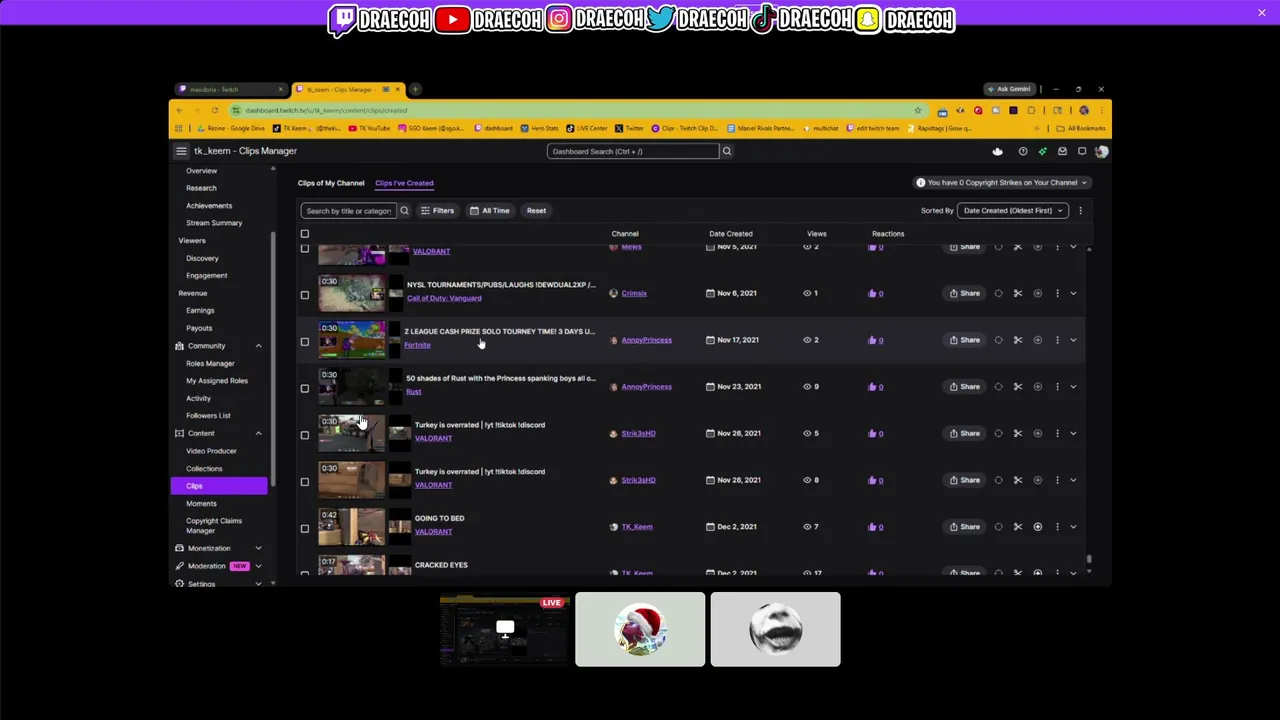The width and height of the screenshot is (1280, 720).
Task: Open the help question-mark icon in header
Action: tap(1022, 151)
